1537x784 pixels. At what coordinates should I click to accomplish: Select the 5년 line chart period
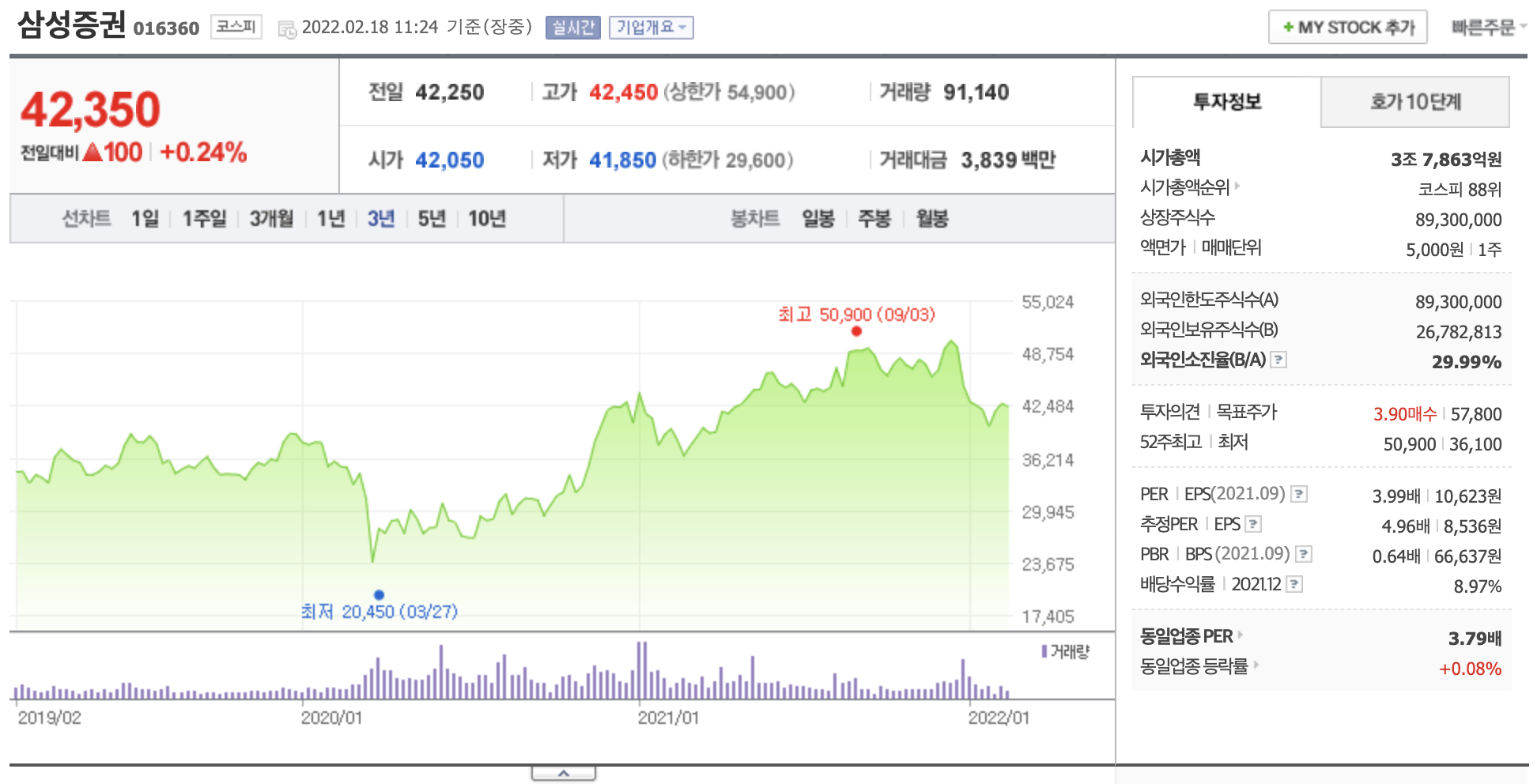432,218
